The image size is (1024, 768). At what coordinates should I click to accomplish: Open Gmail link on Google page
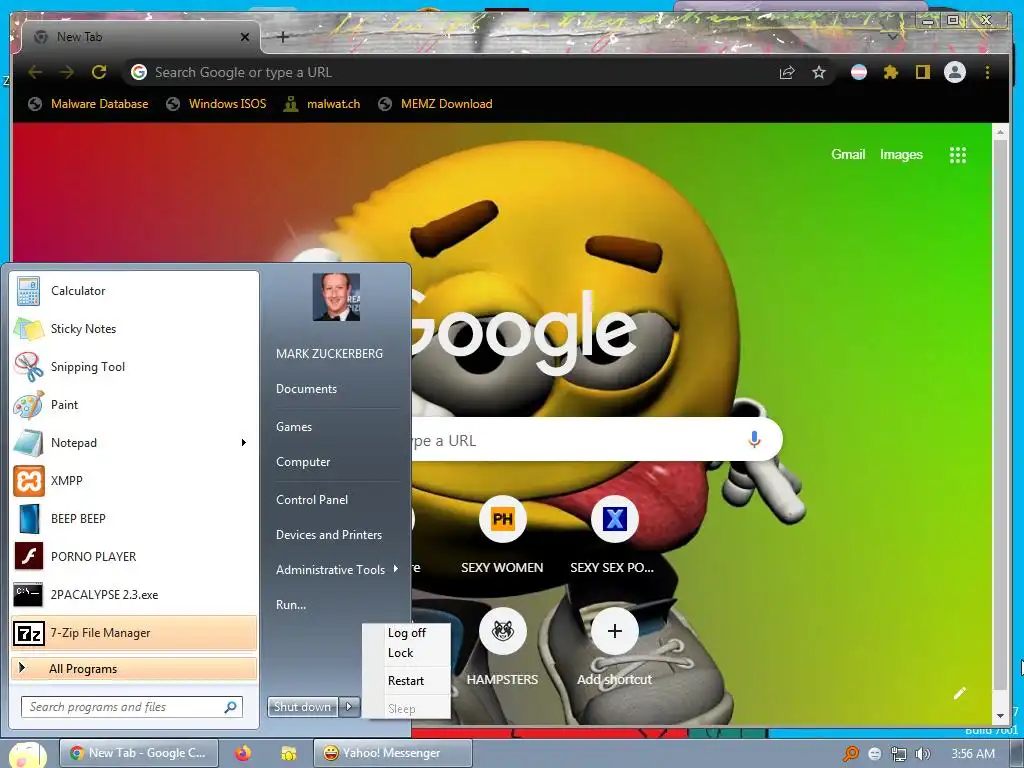pyautogui.click(x=848, y=155)
